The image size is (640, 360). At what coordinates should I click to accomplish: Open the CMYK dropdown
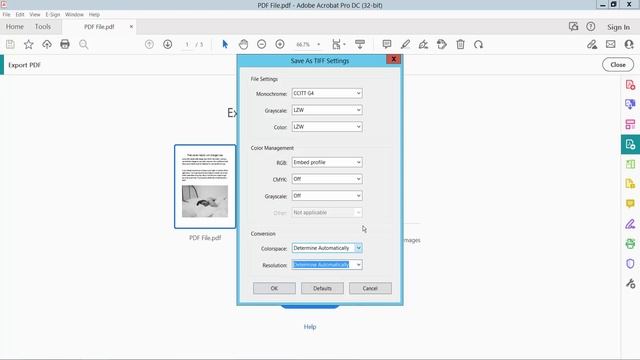(x=327, y=179)
